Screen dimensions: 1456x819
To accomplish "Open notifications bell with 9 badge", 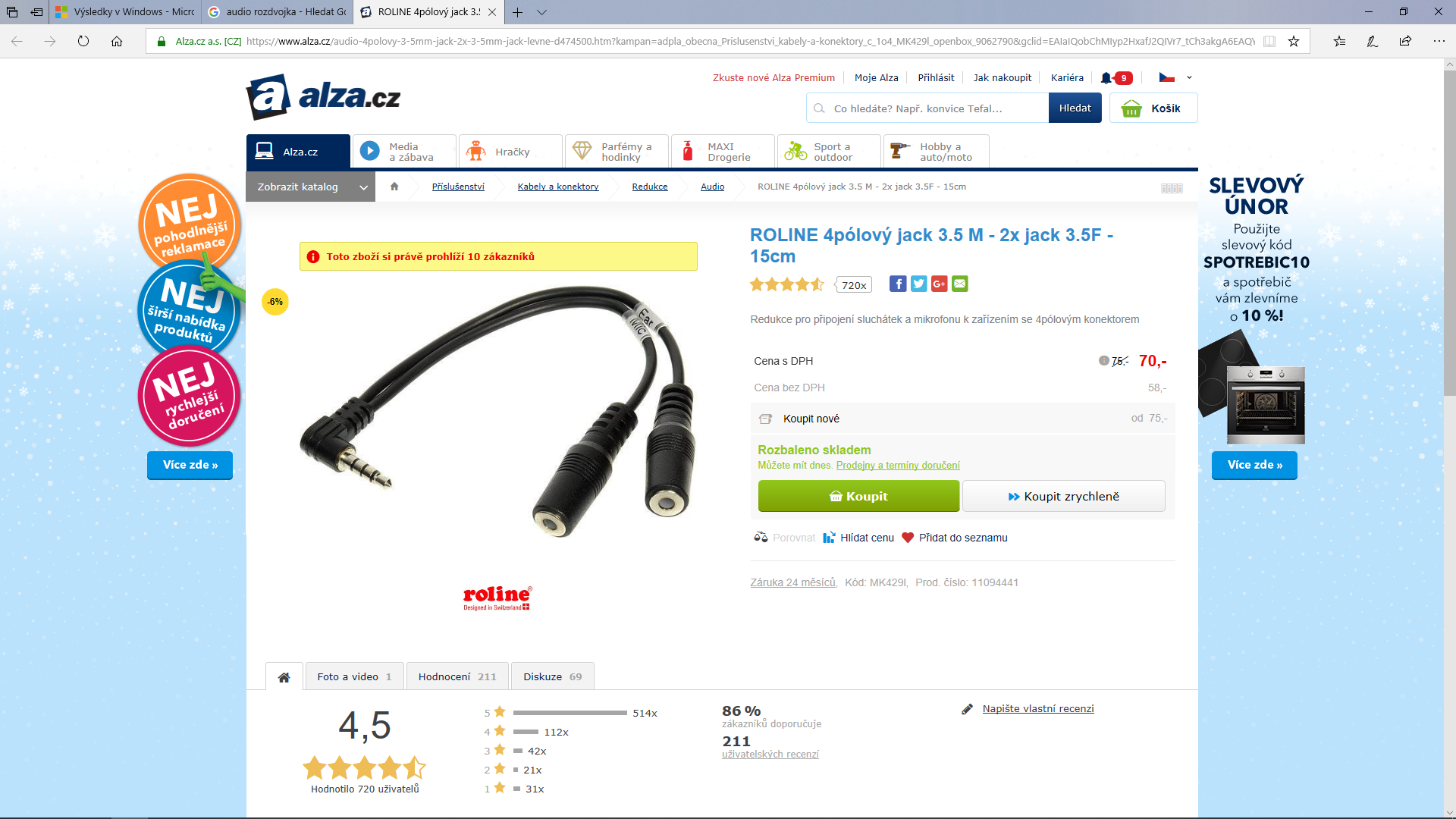I will click(1116, 77).
